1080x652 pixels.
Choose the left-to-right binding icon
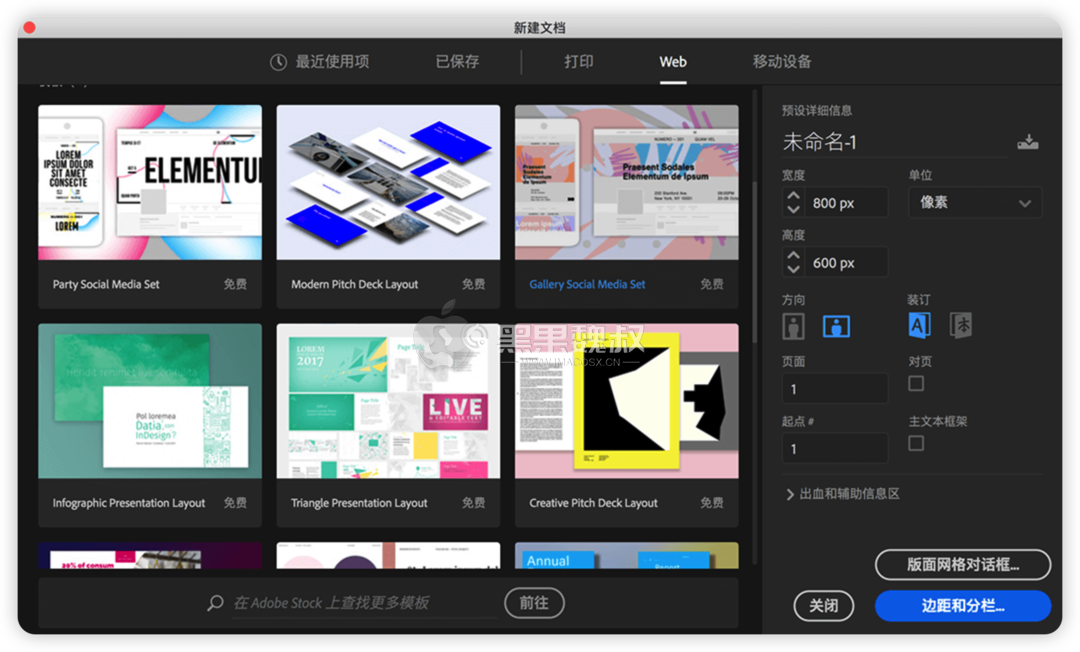tap(918, 325)
